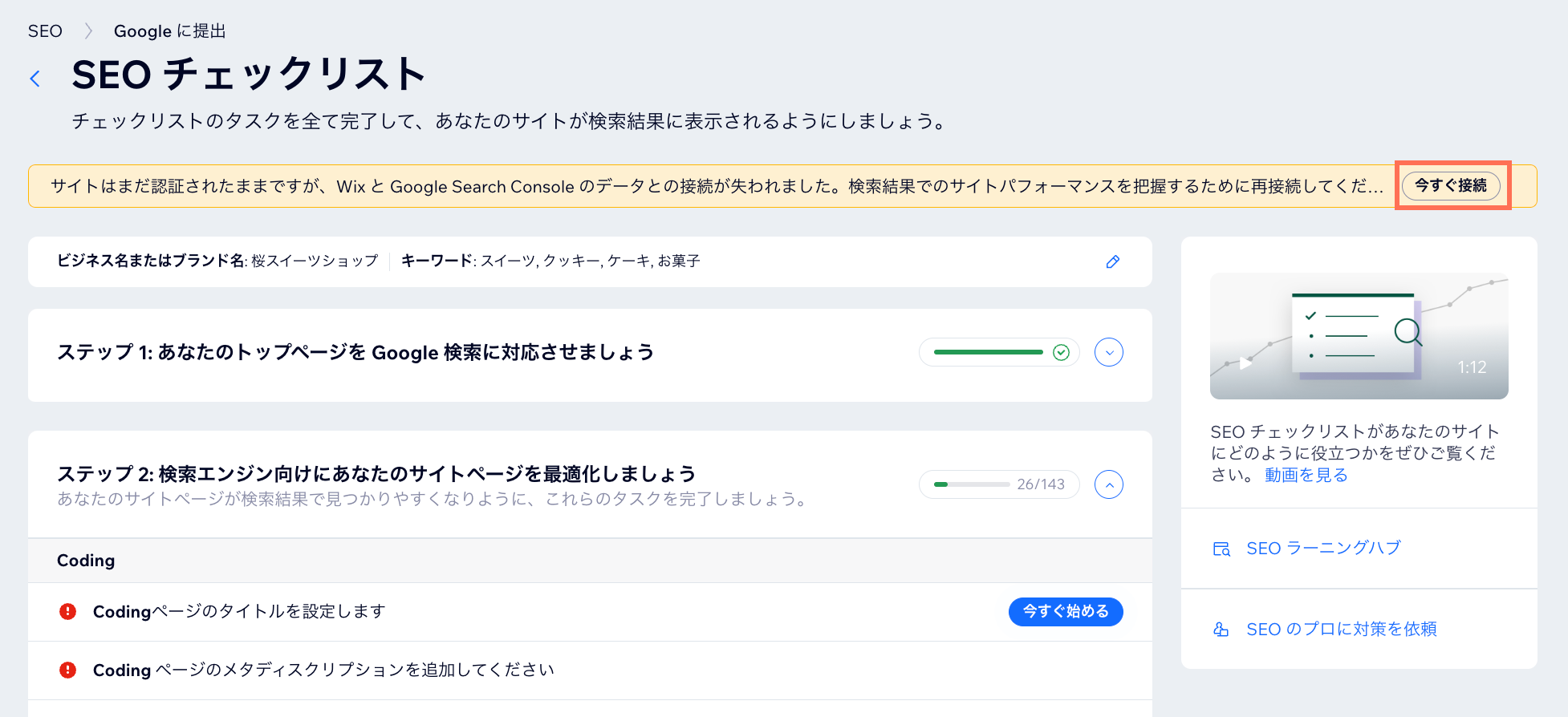Open Google に提出 breadcrumb item
The image size is (1568, 717).
(x=169, y=31)
